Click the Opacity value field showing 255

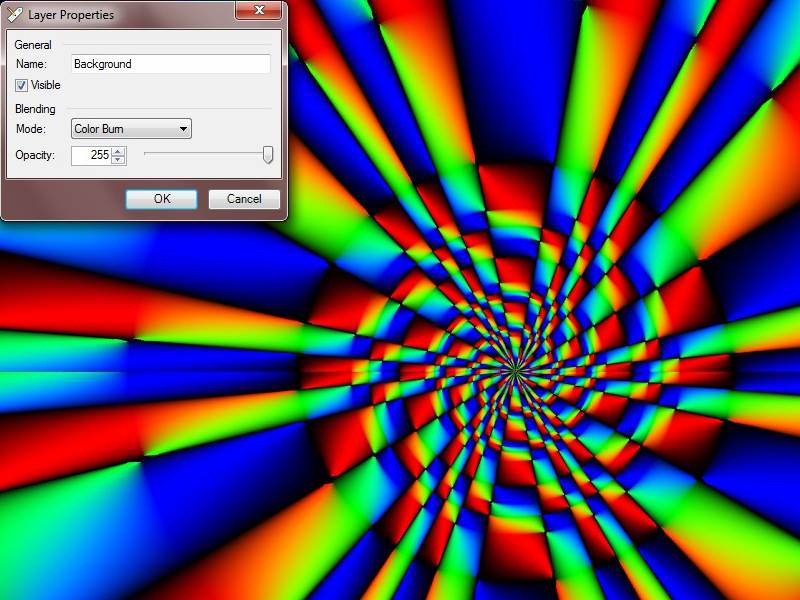(x=91, y=155)
